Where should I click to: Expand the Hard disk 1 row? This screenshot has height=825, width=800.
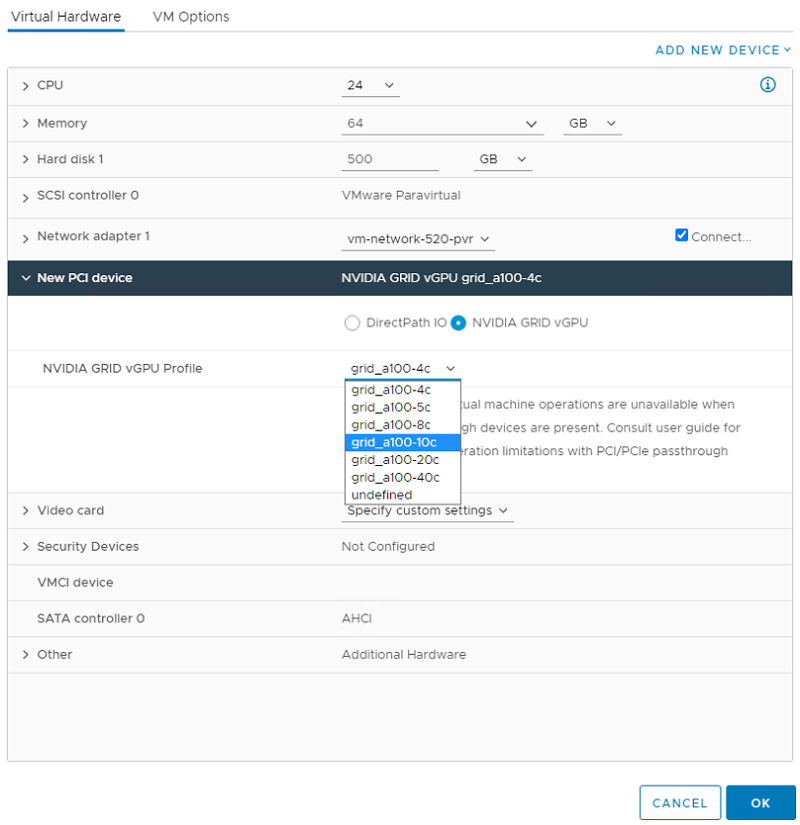coord(25,159)
